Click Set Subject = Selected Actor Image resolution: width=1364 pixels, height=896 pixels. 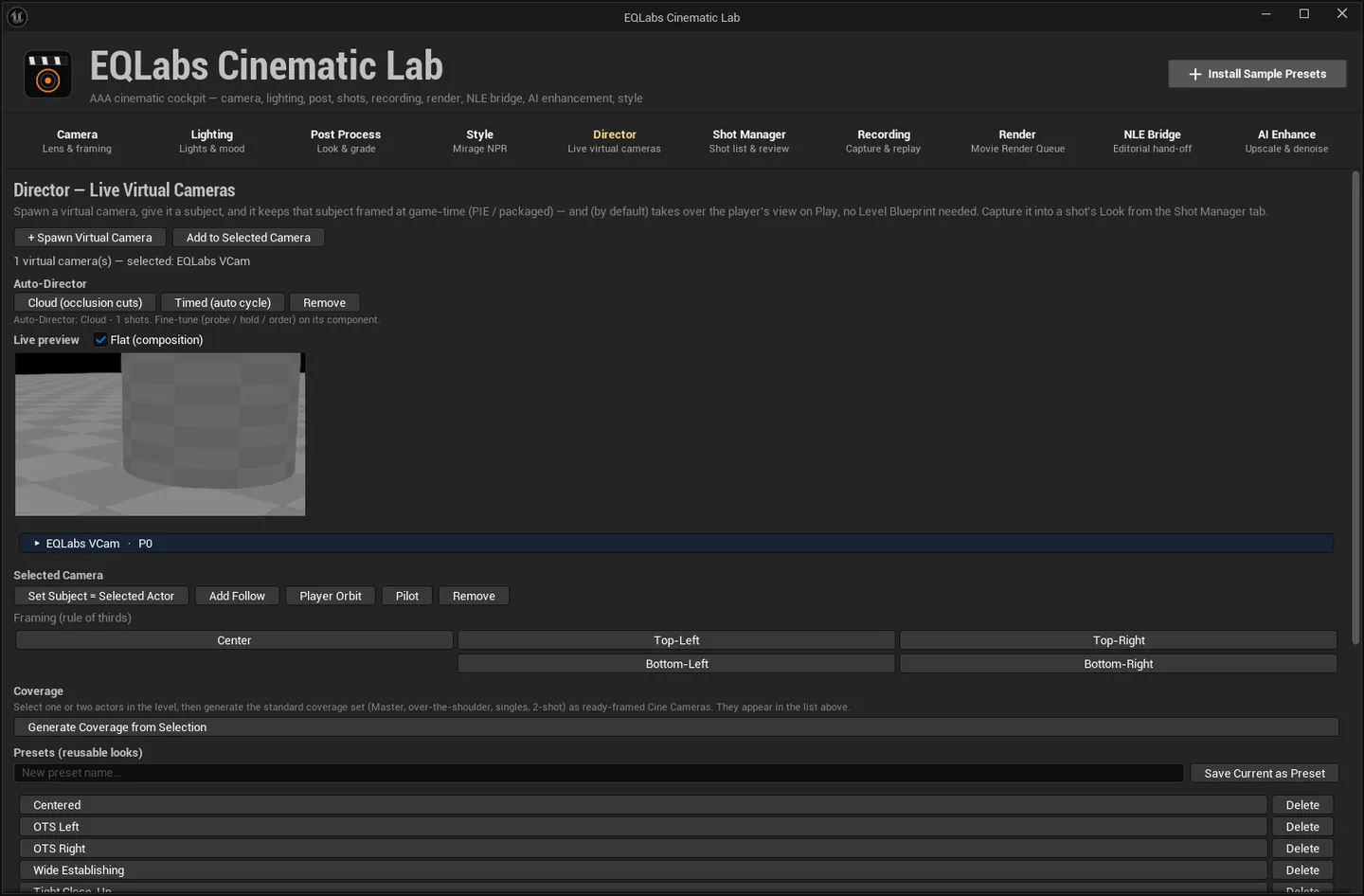(101, 596)
